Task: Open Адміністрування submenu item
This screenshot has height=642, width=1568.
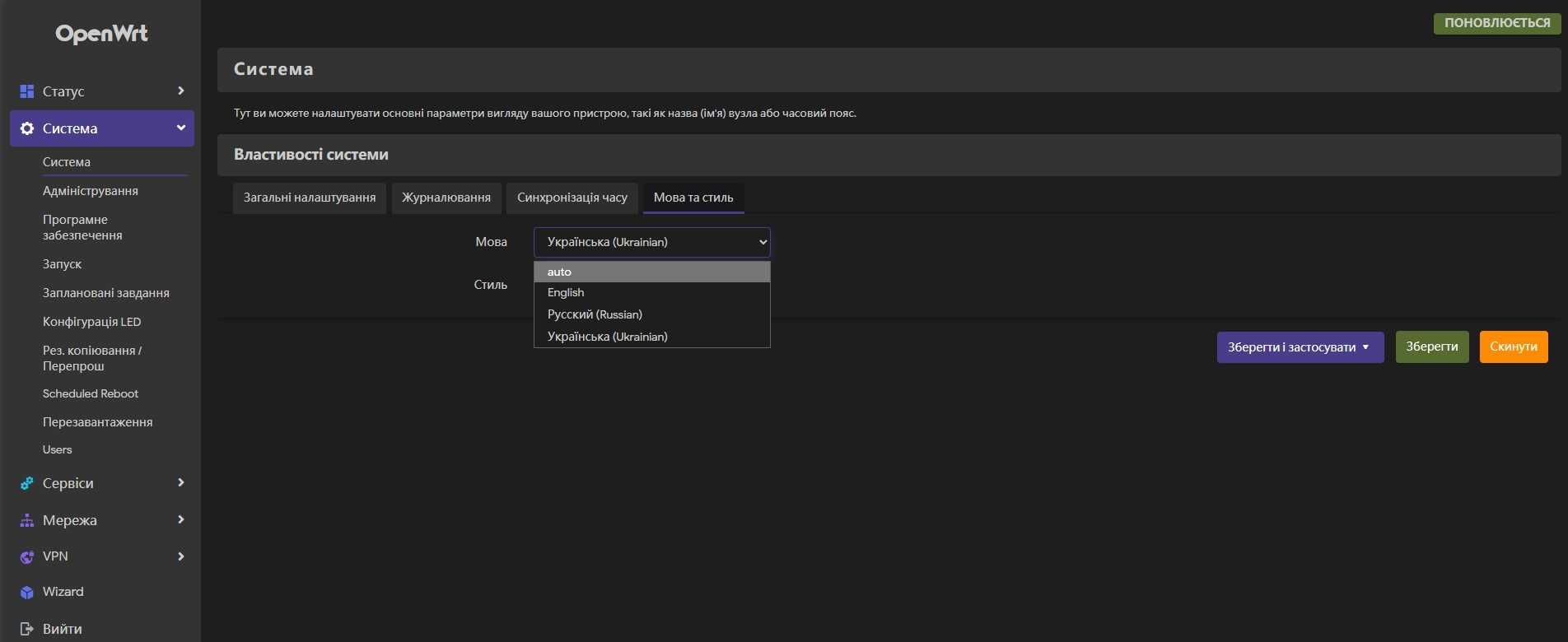Action: (x=91, y=191)
